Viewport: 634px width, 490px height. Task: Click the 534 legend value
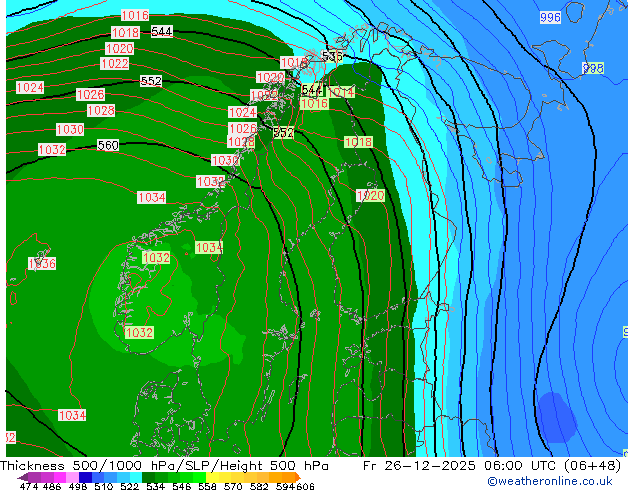(x=155, y=486)
